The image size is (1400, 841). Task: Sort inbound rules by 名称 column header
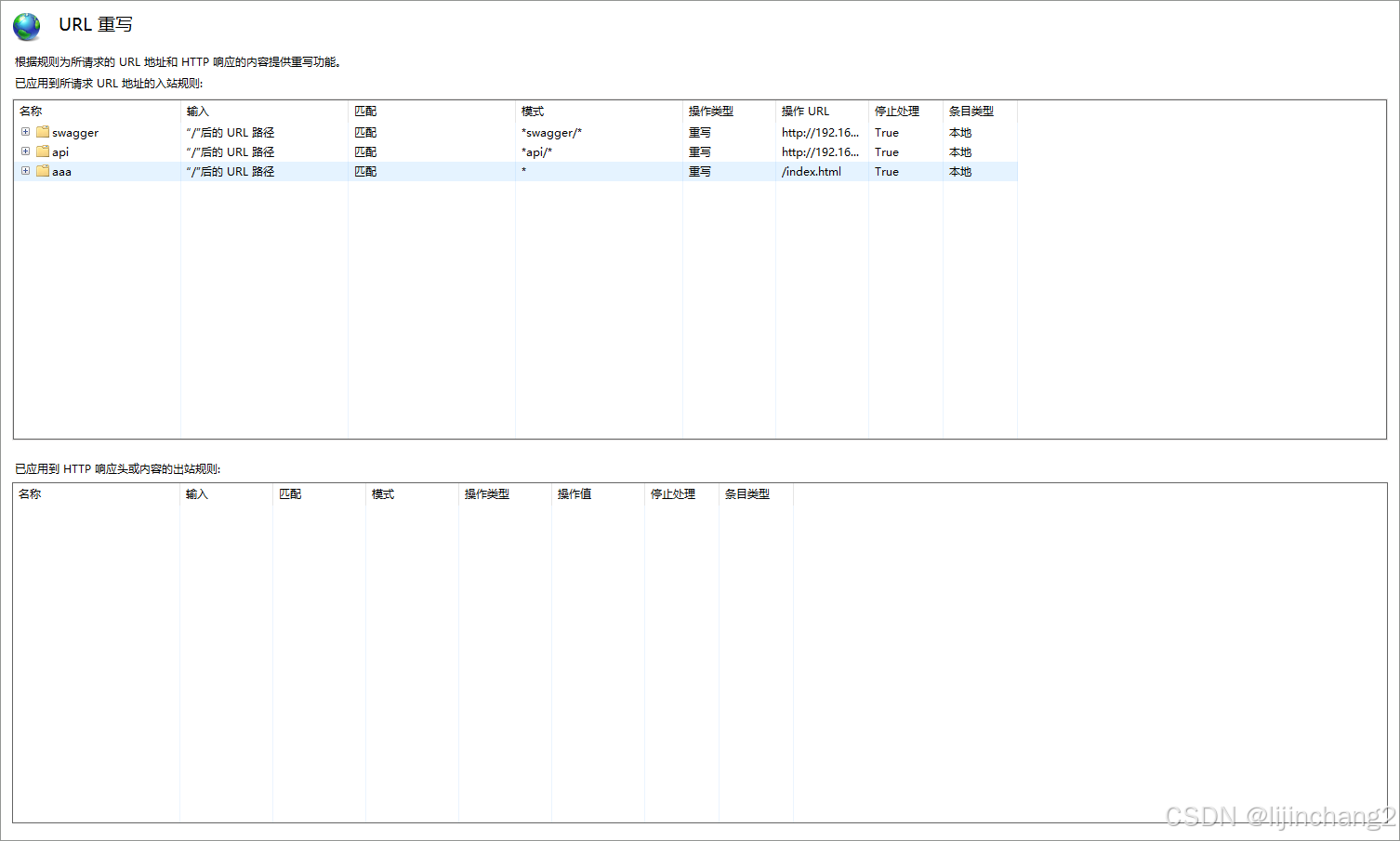(x=31, y=112)
